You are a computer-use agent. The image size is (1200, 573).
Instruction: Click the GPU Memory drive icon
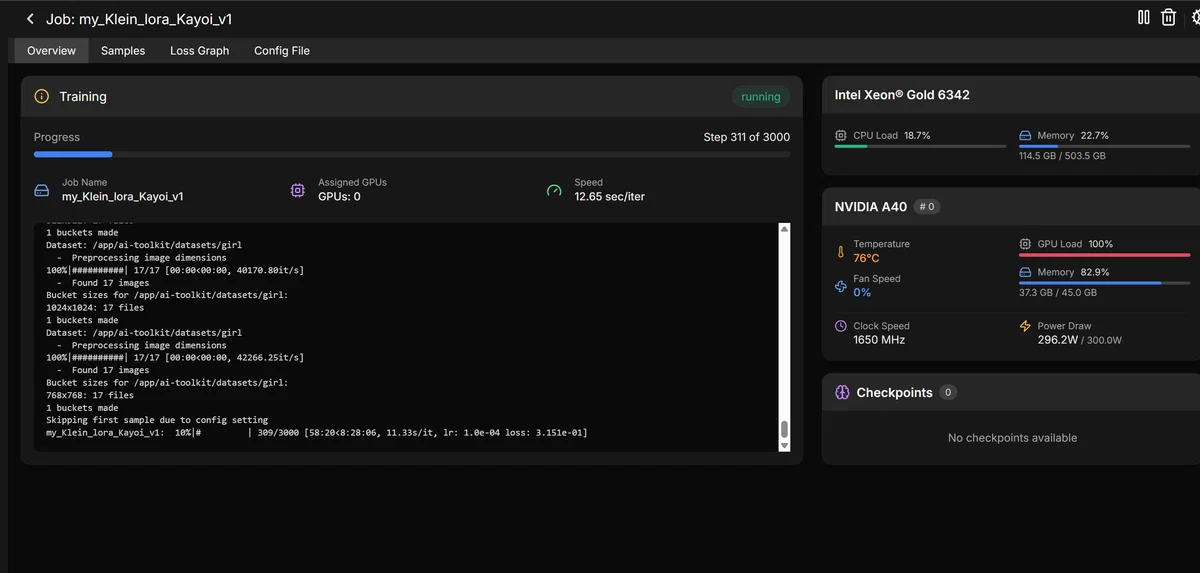click(1025, 272)
